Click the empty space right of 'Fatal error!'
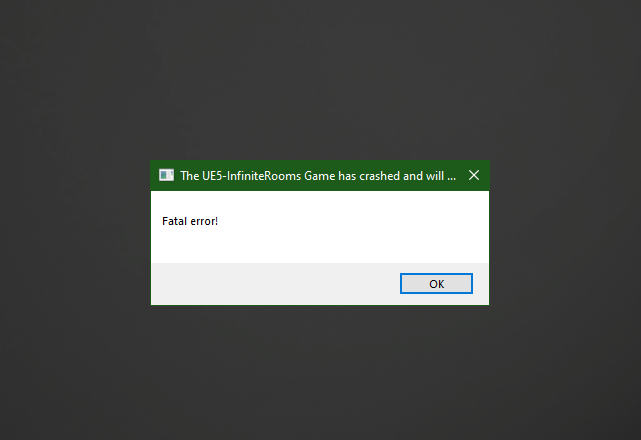 [x=352, y=221]
